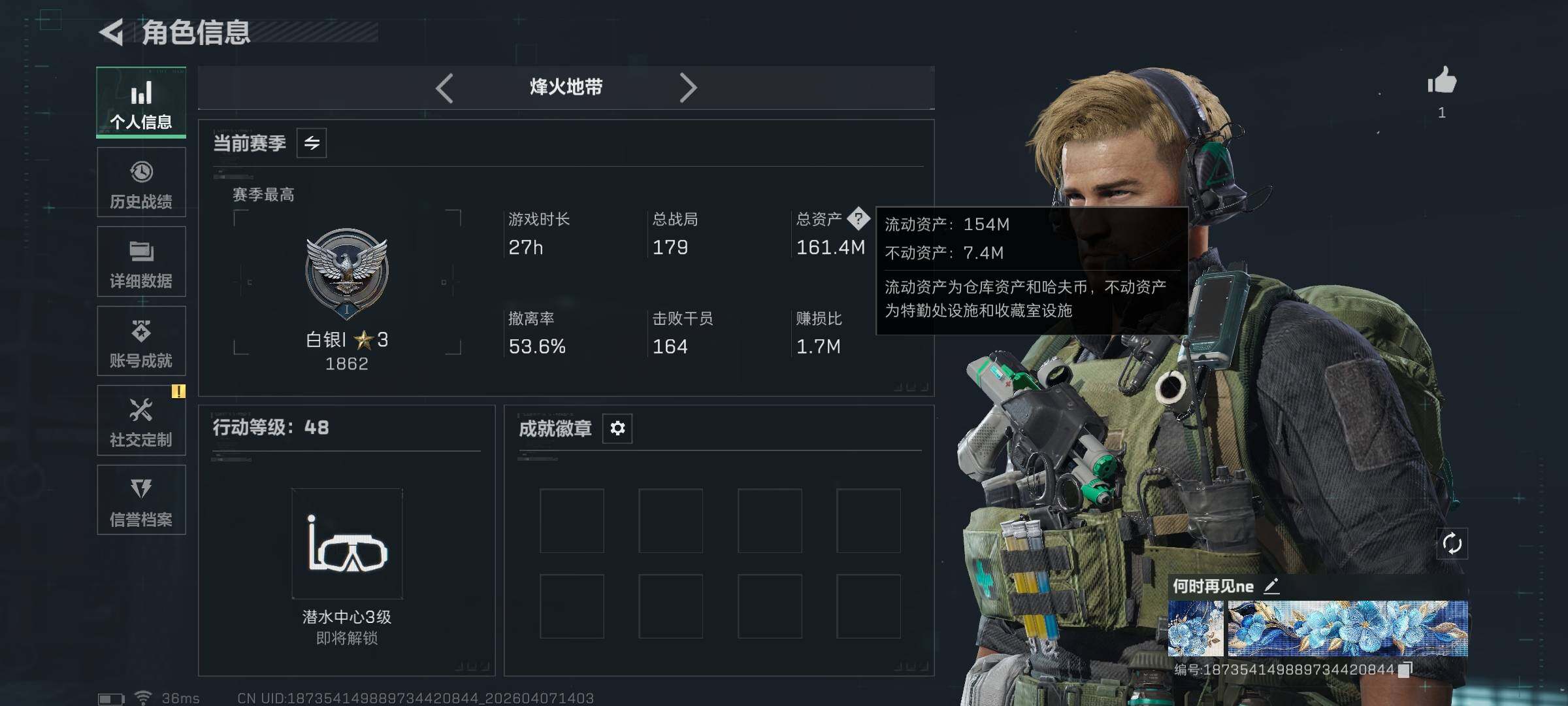Open the 个人信息 tab
Screen dimensions: 1568x706
141,103
